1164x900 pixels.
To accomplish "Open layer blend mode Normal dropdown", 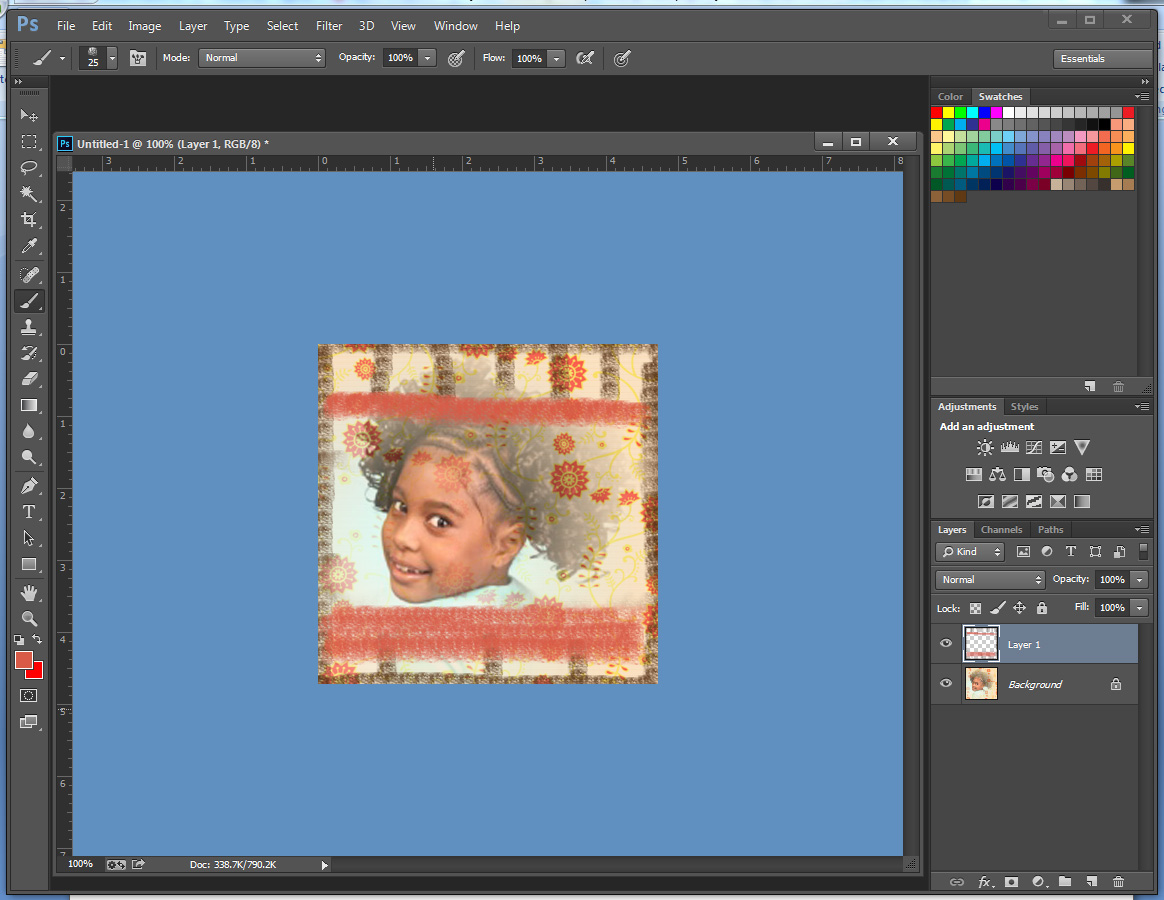I will [990, 580].
